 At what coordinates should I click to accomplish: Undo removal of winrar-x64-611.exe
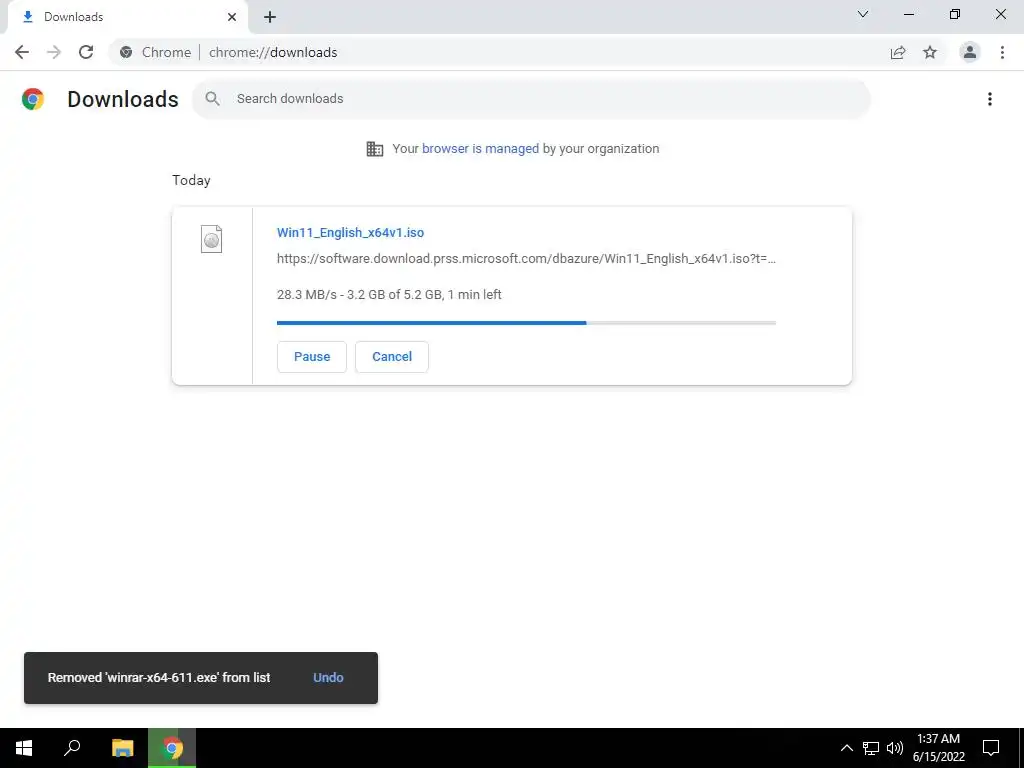click(x=328, y=678)
